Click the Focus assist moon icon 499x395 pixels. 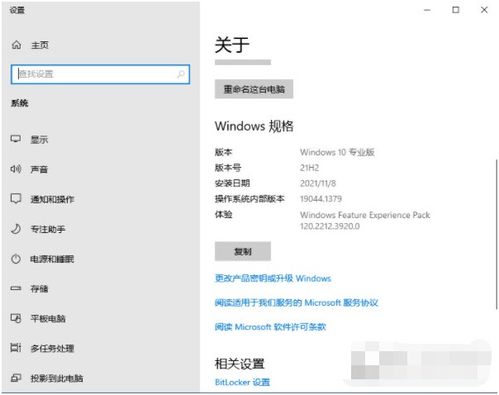(x=16, y=229)
